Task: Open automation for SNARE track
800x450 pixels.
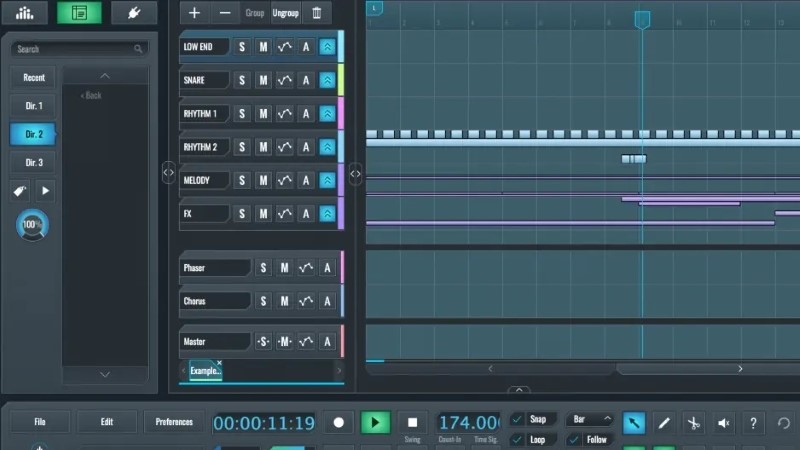Action: coord(284,80)
